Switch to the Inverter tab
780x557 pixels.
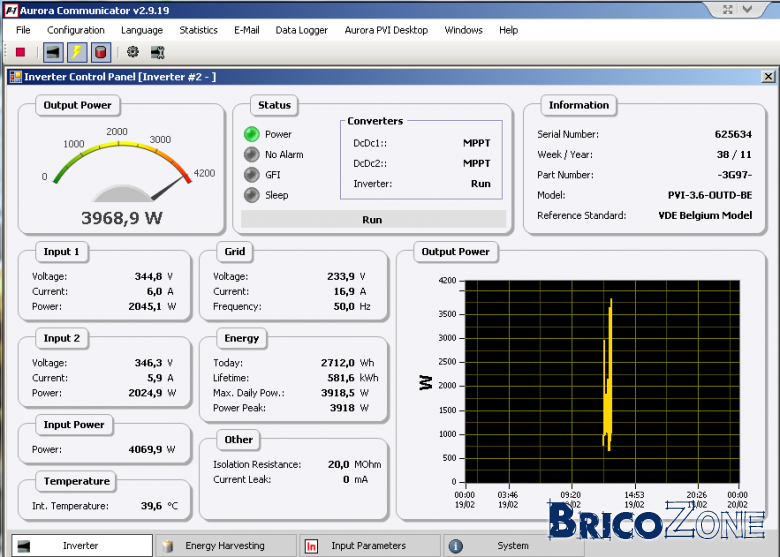click(82, 546)
